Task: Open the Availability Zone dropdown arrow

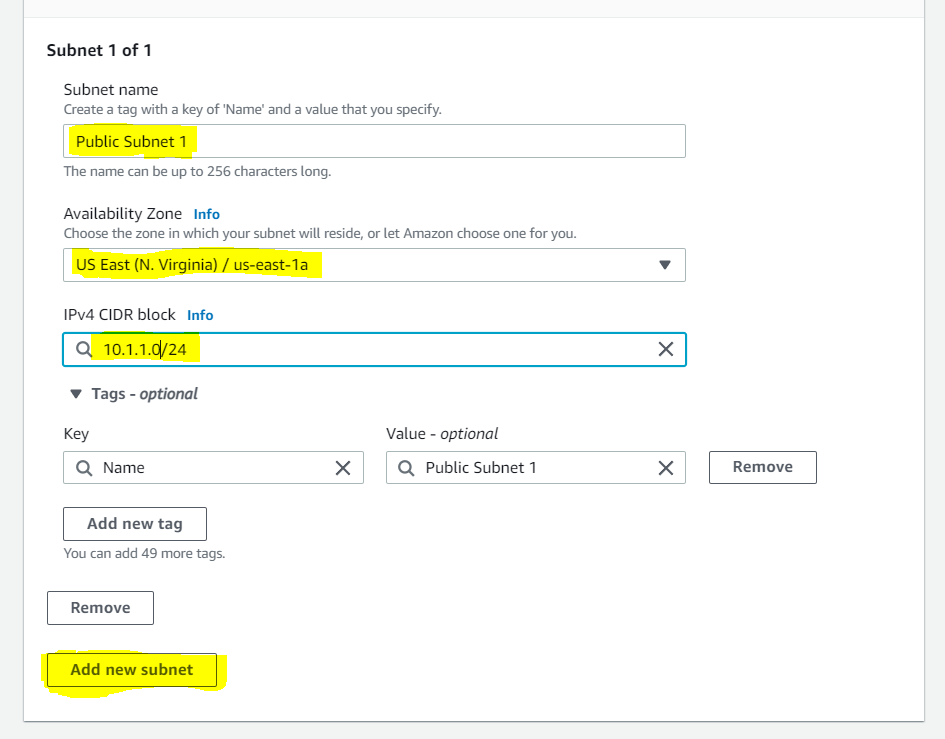Action: click(664, 265)
